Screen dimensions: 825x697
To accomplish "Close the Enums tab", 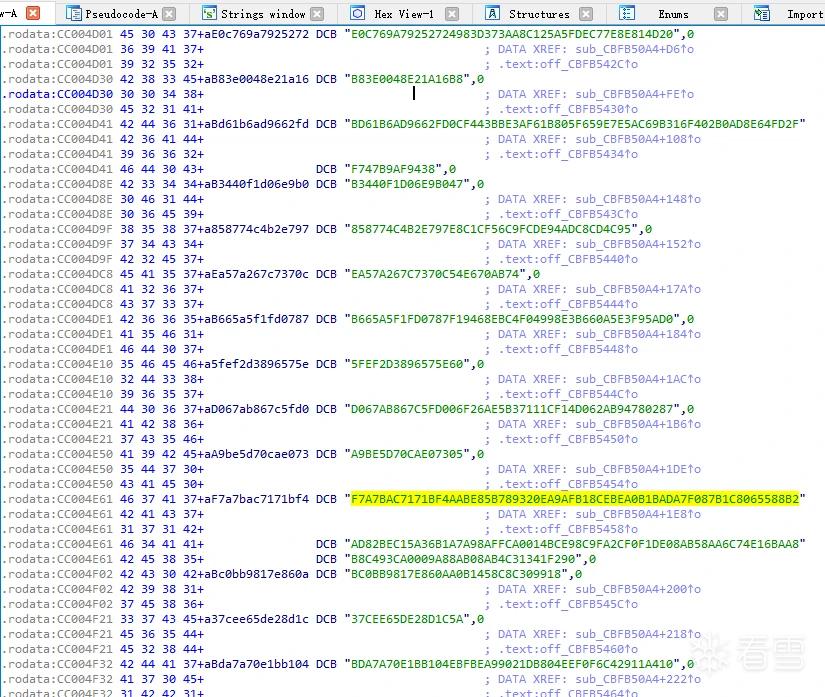I will (x=721, y=14).
